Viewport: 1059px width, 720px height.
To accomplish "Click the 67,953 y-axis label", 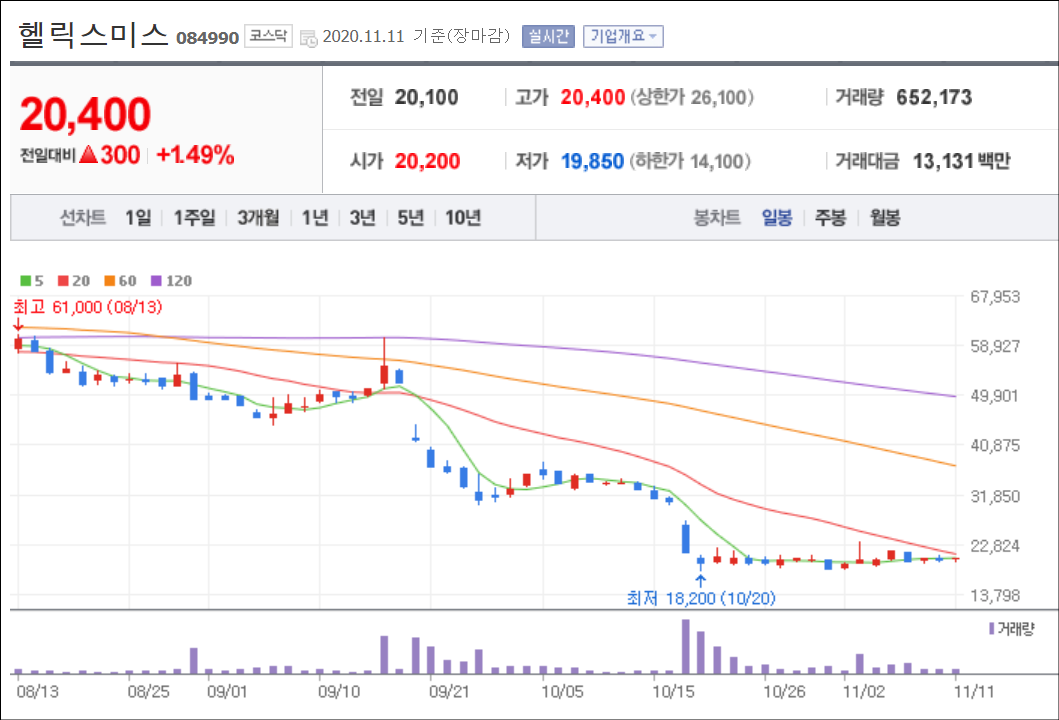I will tap(995, 297).
